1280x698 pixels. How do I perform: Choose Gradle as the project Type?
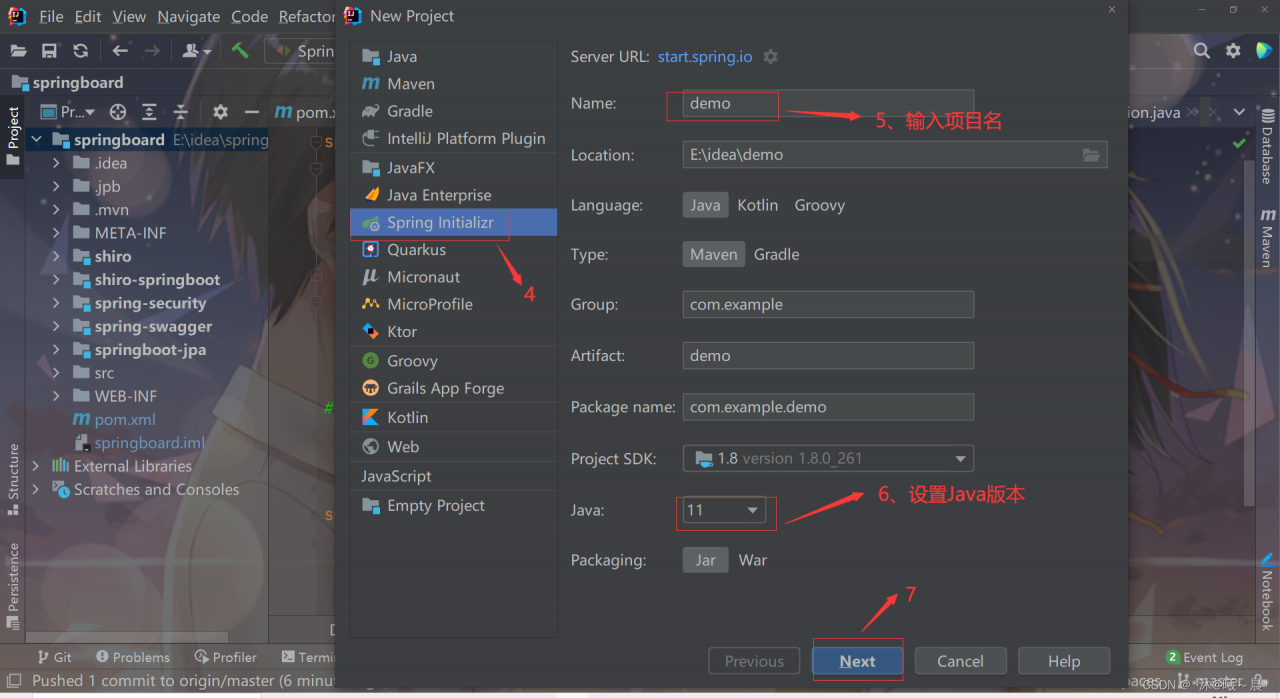click(x=776, y=254)
